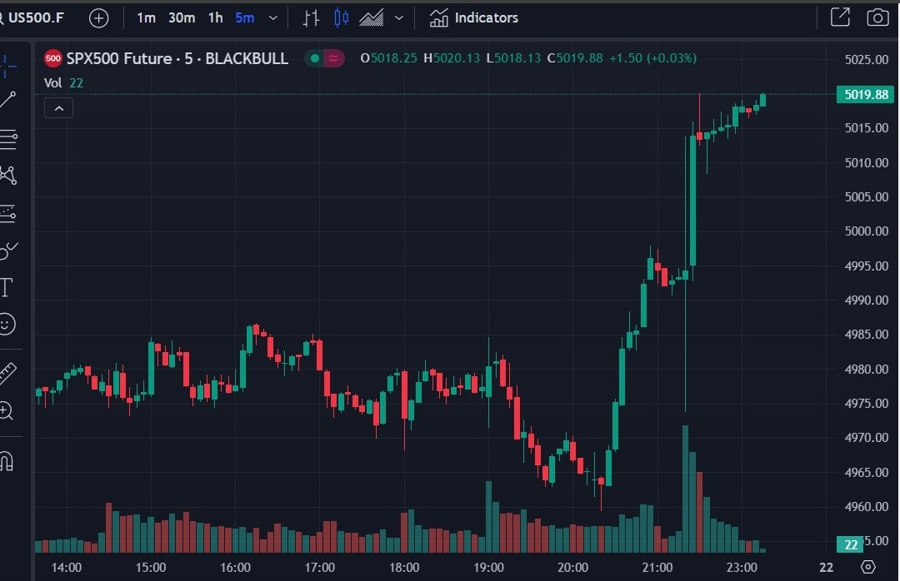Toggle the green market status indicator

(315, 58)
